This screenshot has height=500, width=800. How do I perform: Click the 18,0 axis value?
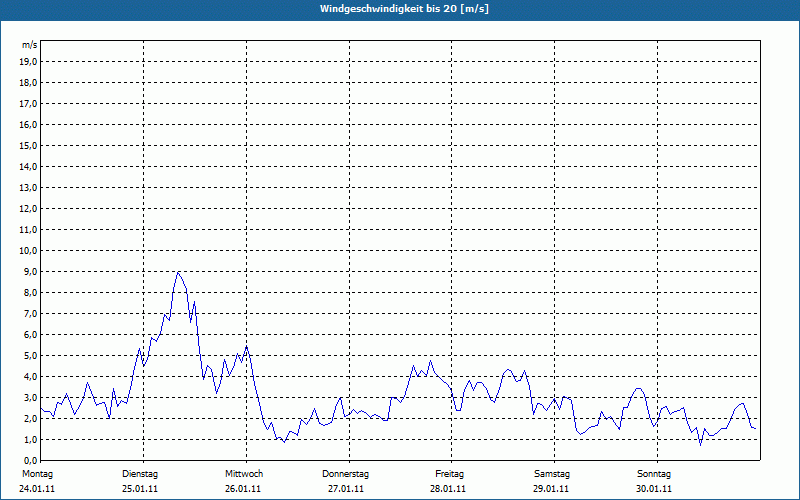(29, 83)
